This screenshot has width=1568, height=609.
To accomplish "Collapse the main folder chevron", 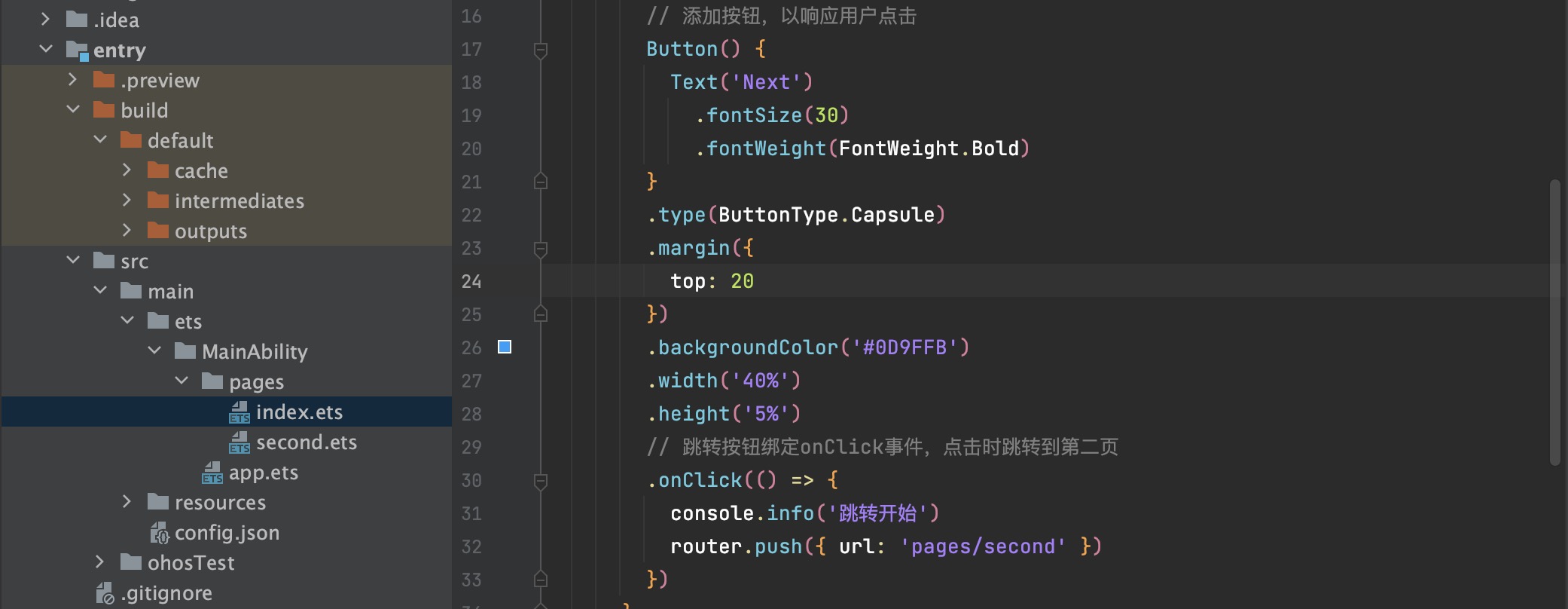I will pyautogui.click(x=100, y=291).
